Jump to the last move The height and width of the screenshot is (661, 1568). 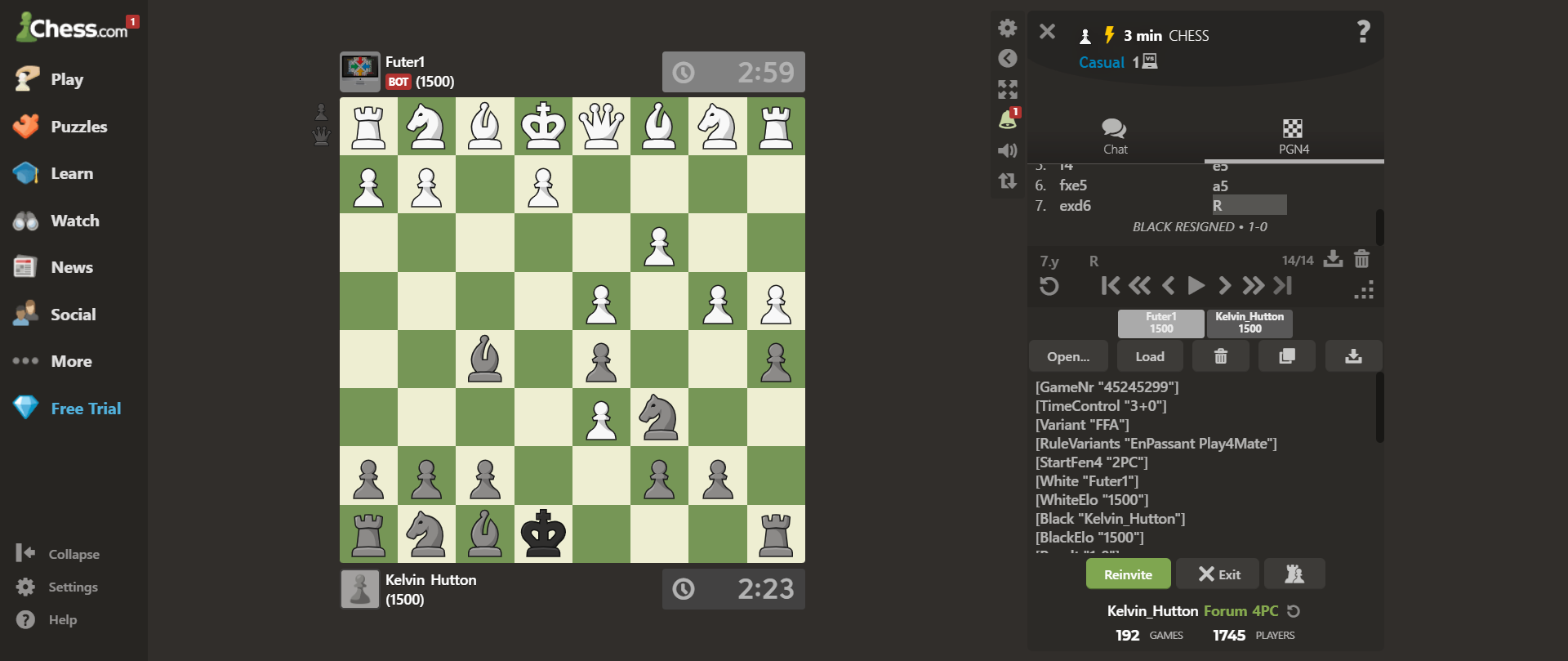point(1283,285)
